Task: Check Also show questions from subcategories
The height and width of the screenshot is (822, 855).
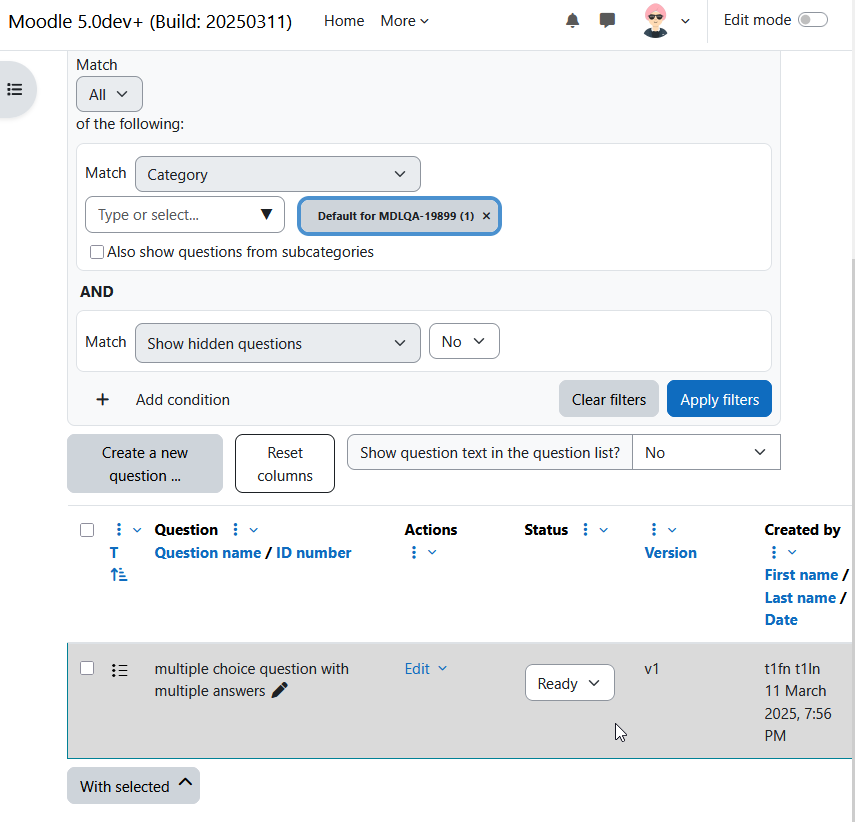Action: pyautogui.click(x=97, y=252)
